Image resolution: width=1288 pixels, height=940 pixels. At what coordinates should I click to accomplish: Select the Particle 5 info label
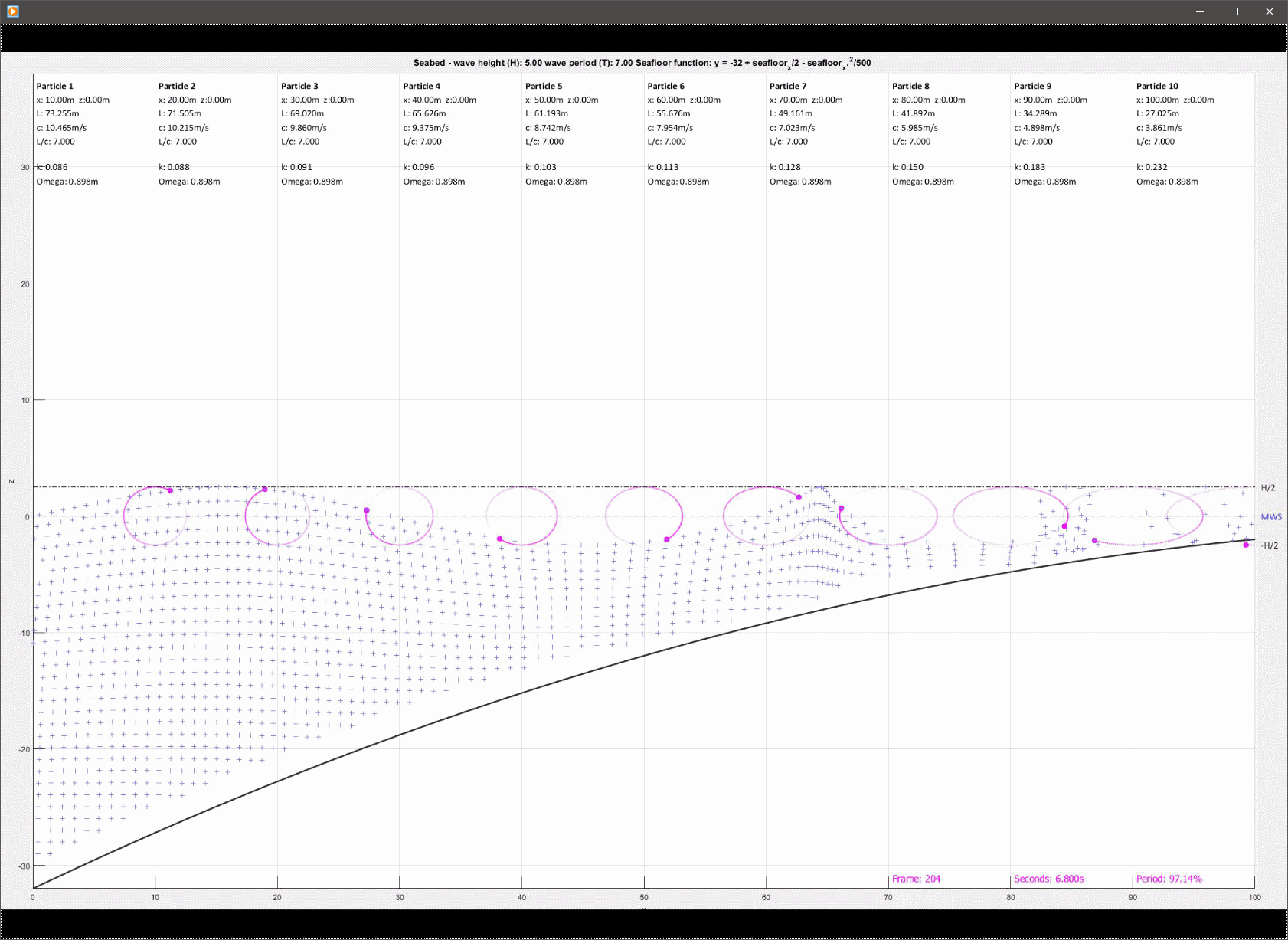544,86
